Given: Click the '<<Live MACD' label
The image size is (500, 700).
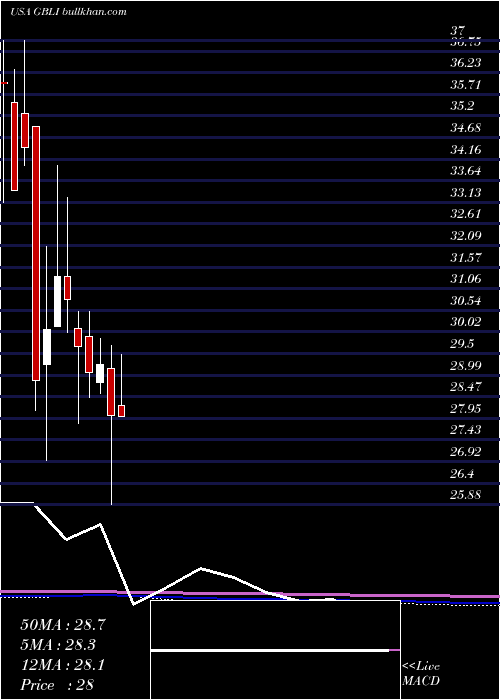Looking at the screenshot, I should (x=421, y=674).
